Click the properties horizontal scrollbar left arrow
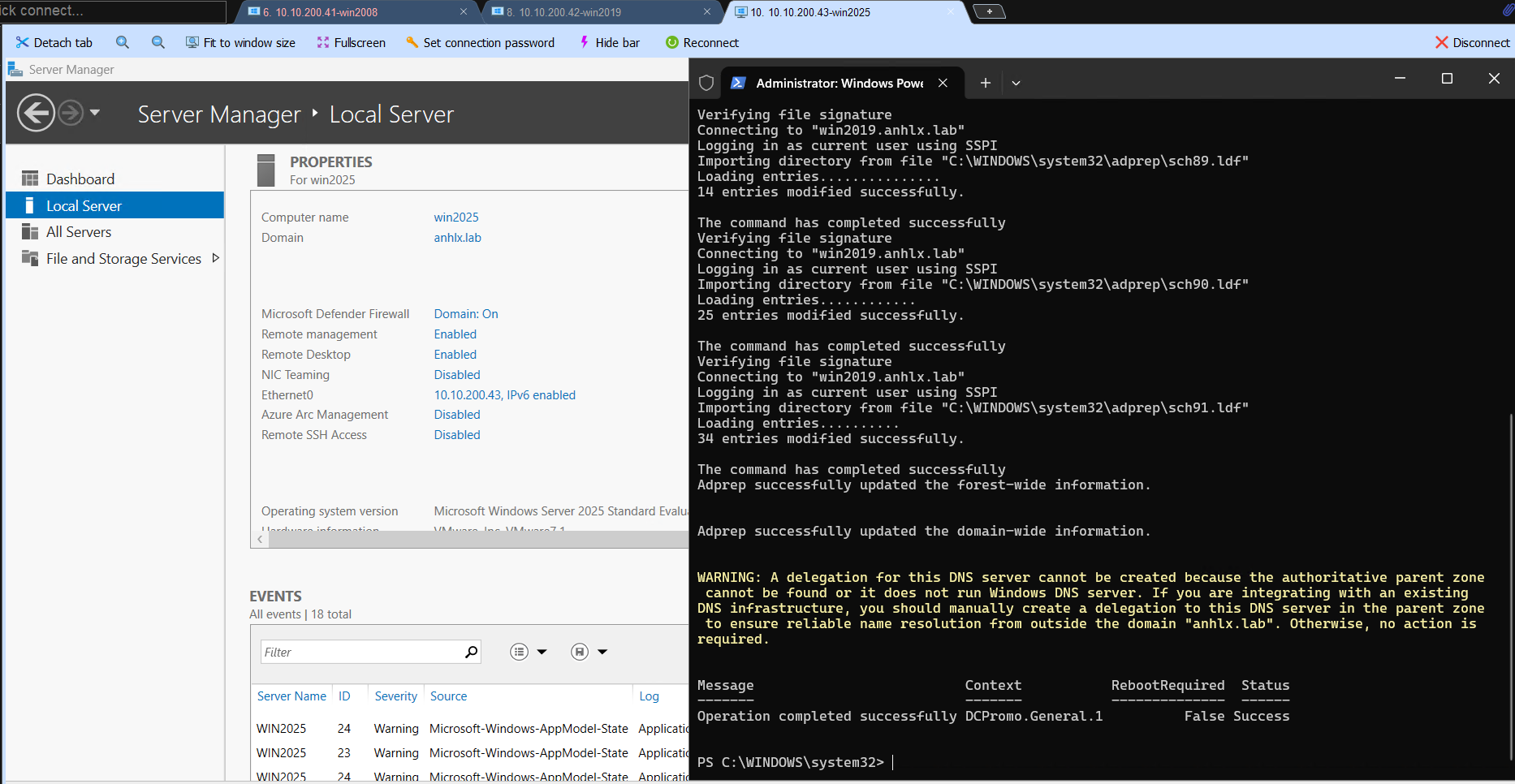Viewport: 1515px width, 784px height. 260,540
